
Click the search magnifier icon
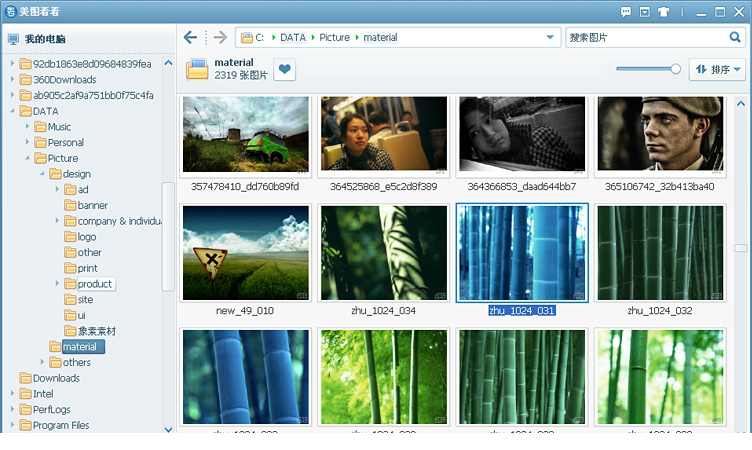pyautogui.click(x=735, y=37)
